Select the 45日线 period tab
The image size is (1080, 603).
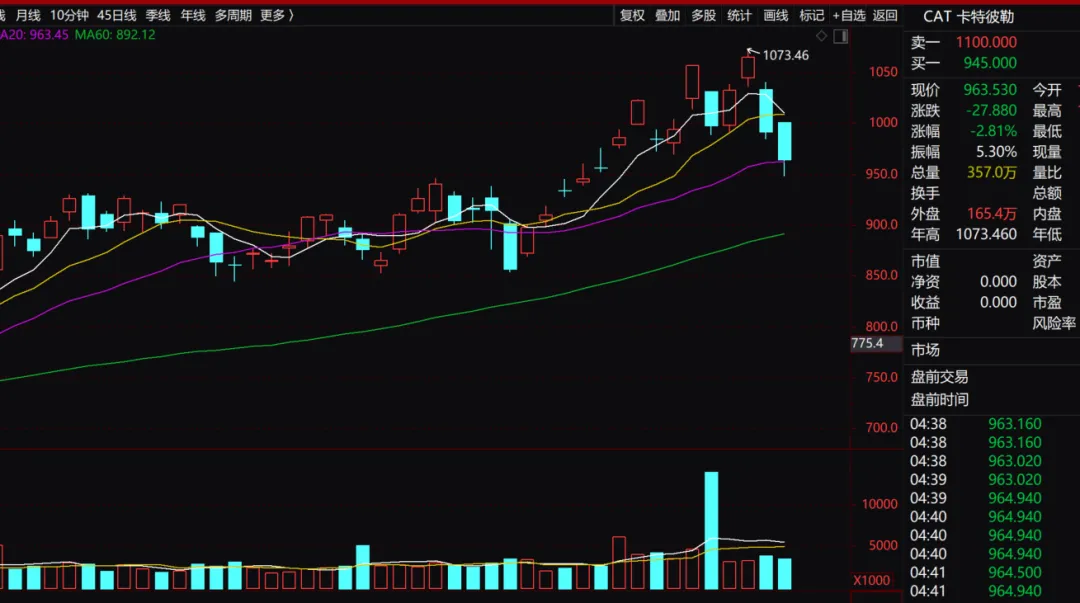116,15
